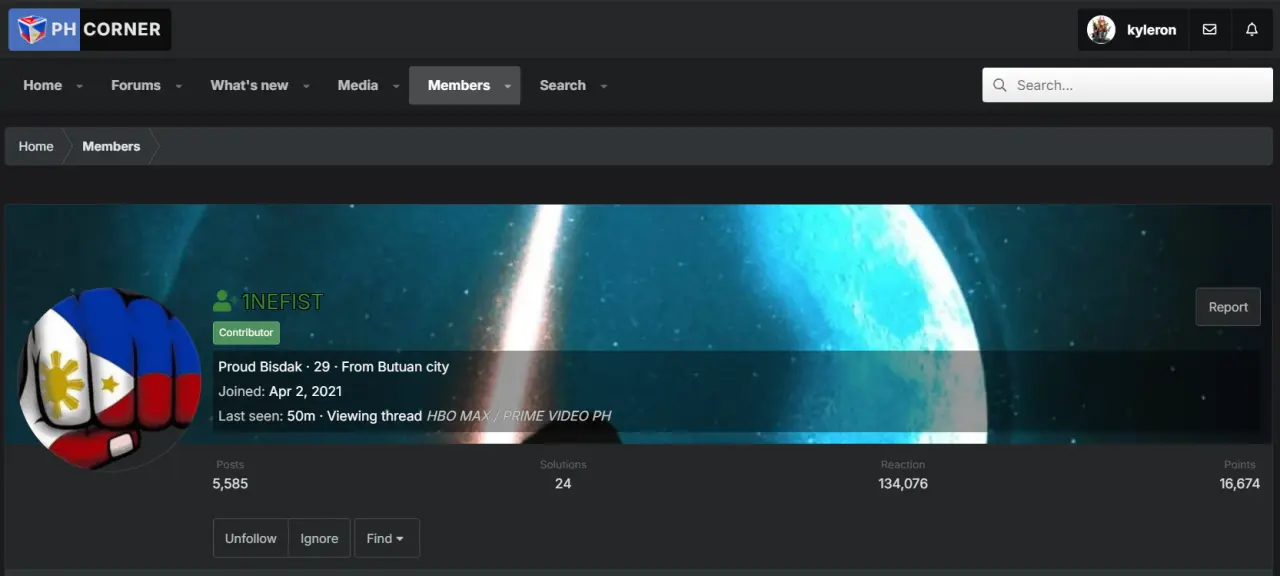Click the kyleron user avatar
This screenshot has width=1280, height=576.
1101,30
